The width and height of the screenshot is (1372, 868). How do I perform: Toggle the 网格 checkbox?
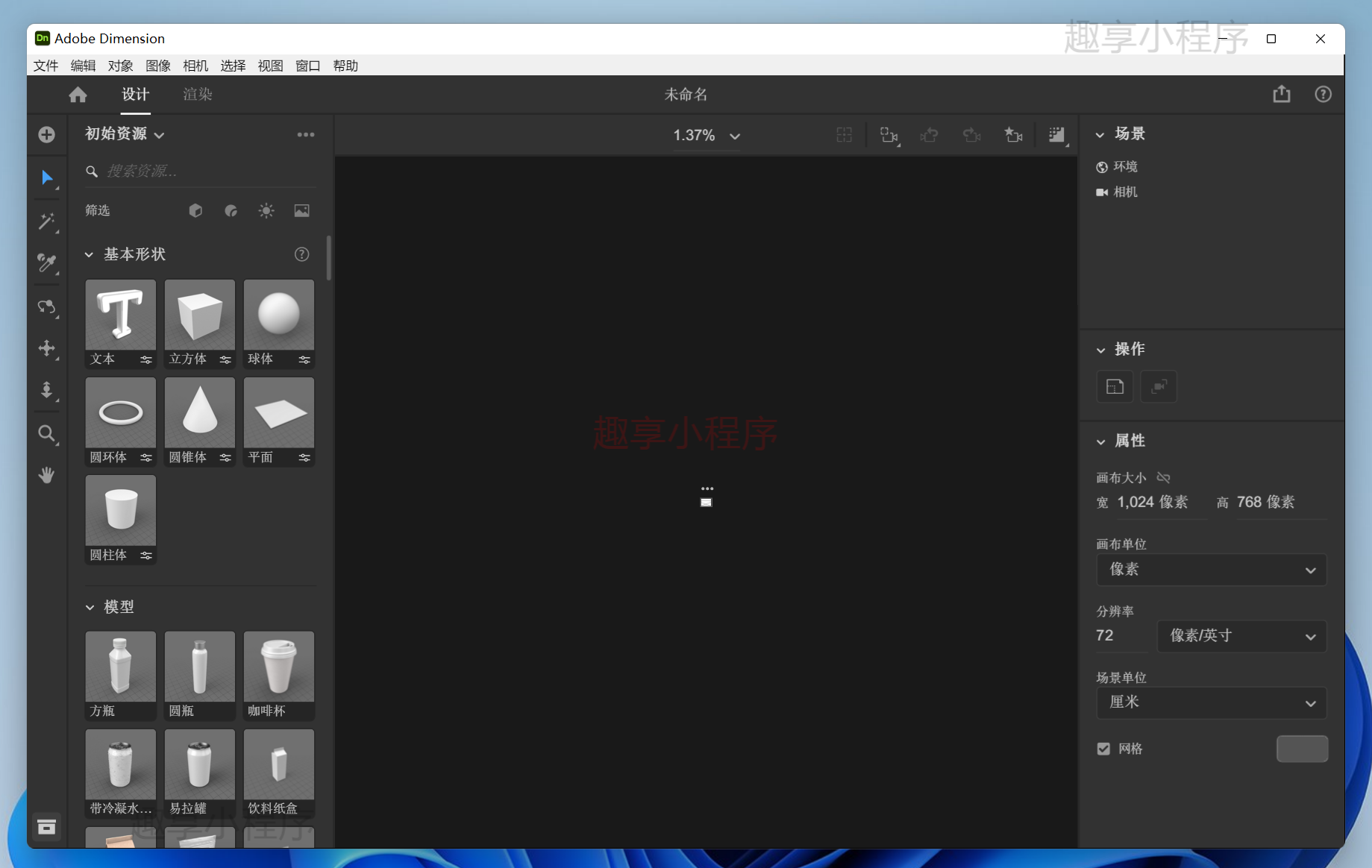coord(1103,749)
